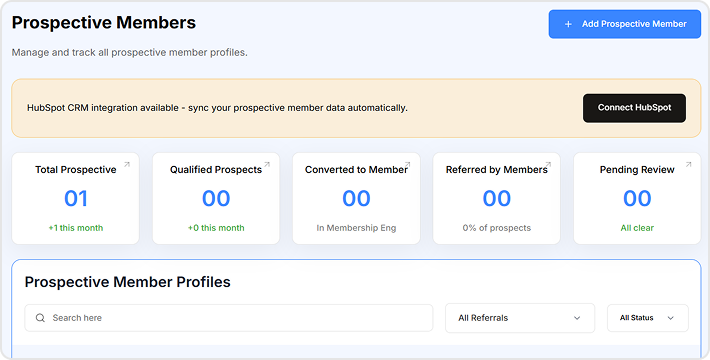The width and height of the screenshot is (710, 360).
Task: Expand the All Referrals dropdown
Action: [520, 318]
